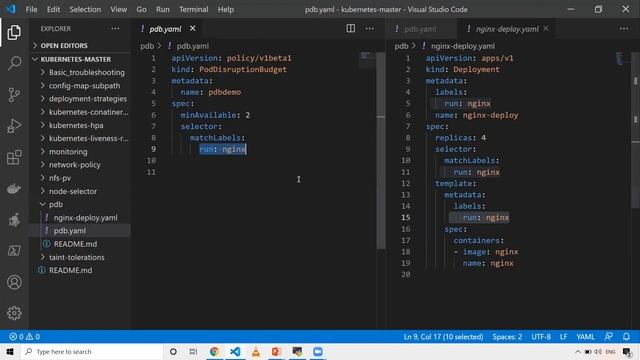Open left editor group more actions menu
Screen dimensions: 640x360
[369, 28]
